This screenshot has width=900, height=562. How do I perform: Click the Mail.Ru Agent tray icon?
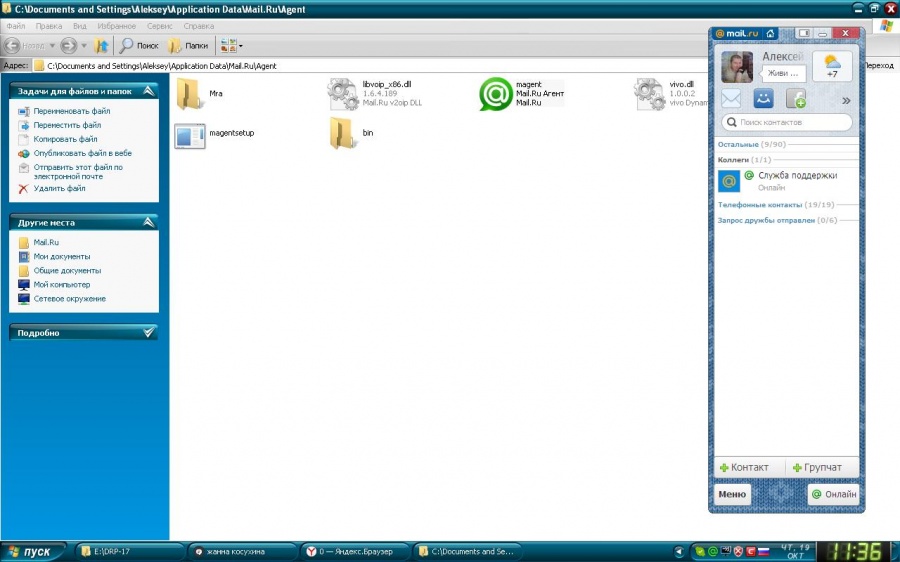tap(713, 552)
